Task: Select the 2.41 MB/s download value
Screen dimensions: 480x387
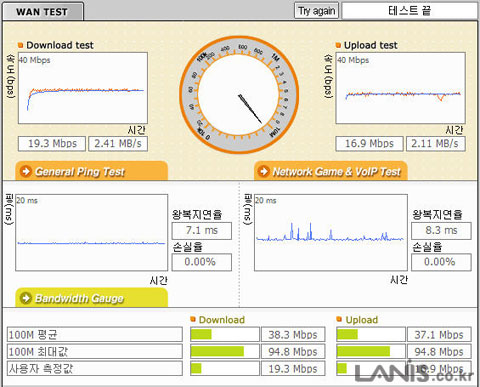Action: point(118,144)
